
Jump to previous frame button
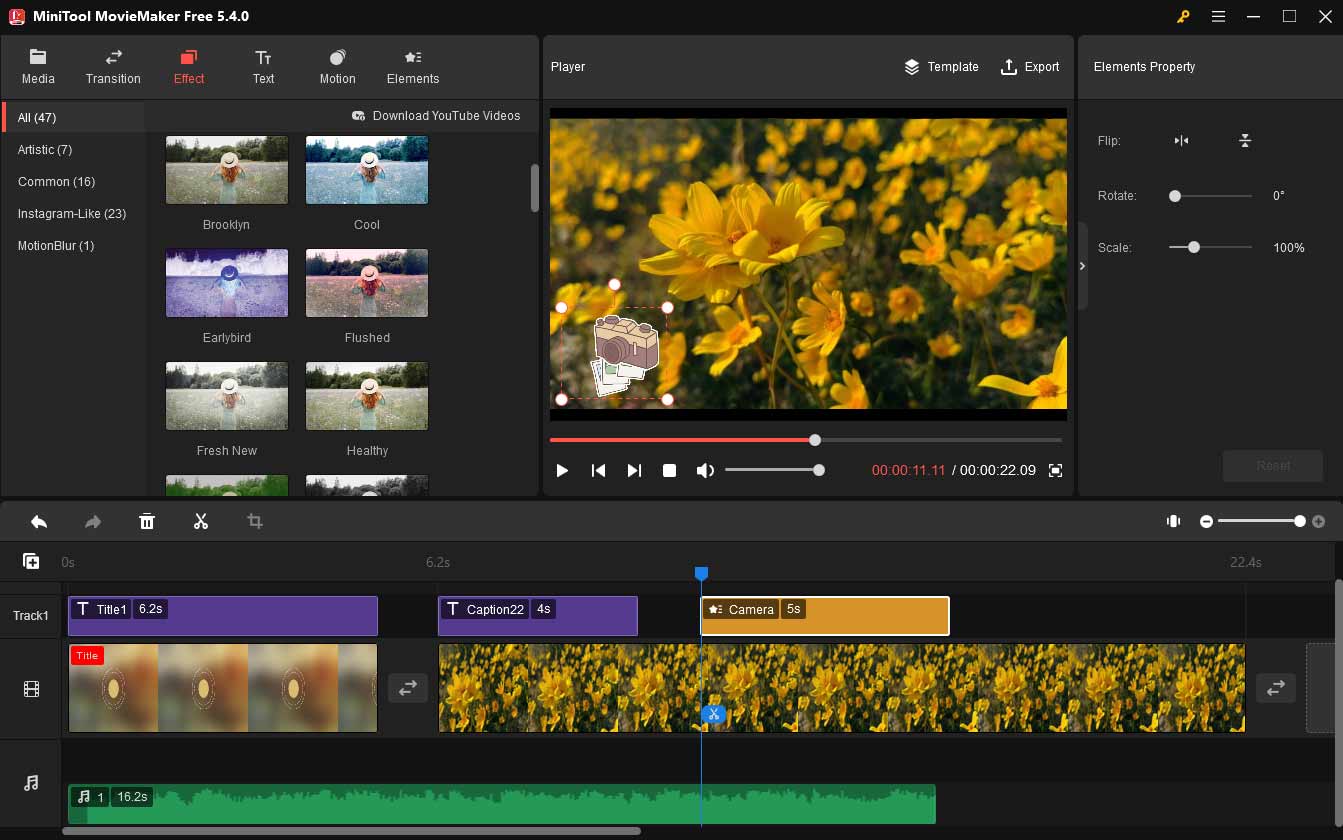[x=598, y=470]
